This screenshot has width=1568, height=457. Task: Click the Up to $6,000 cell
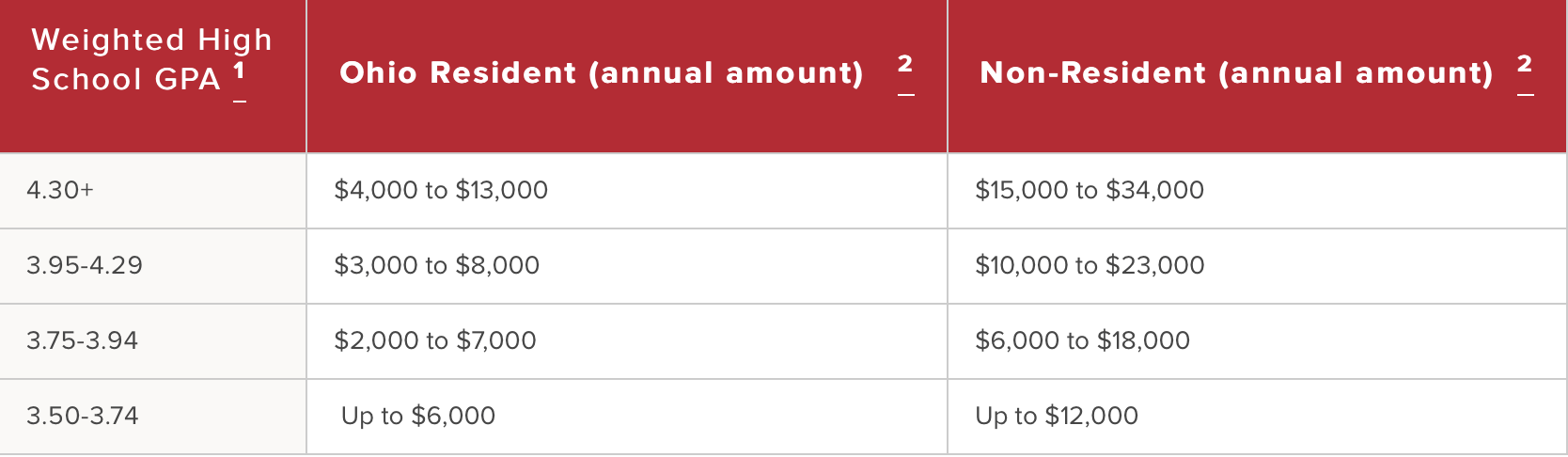coord(627,417)
